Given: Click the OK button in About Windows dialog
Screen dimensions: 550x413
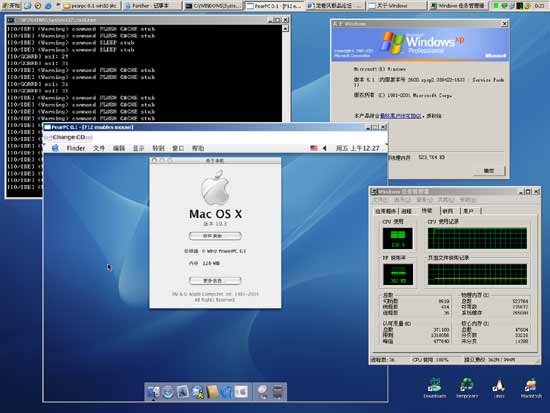Looking at the screenshot, I should 489,171.
